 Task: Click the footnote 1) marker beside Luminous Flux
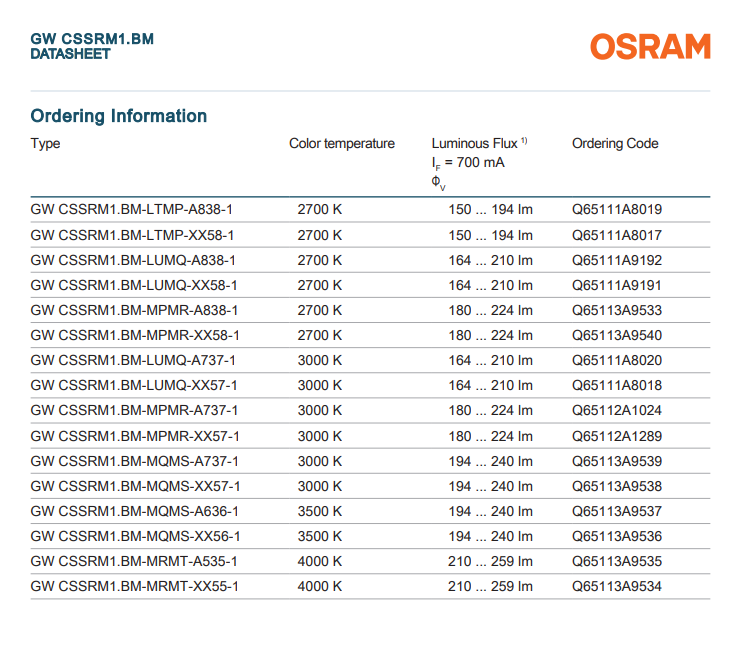(524, 141)
